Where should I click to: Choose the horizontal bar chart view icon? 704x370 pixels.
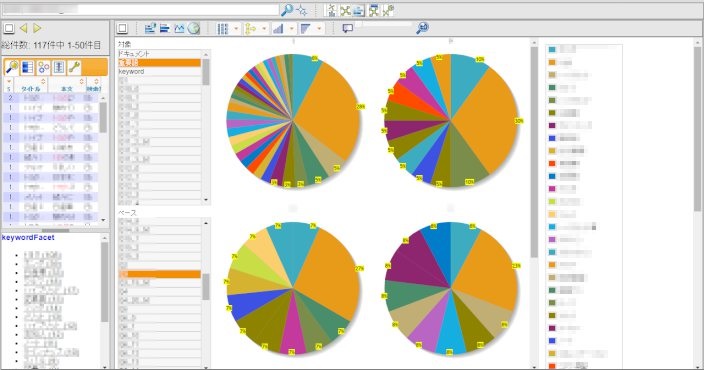165,28
